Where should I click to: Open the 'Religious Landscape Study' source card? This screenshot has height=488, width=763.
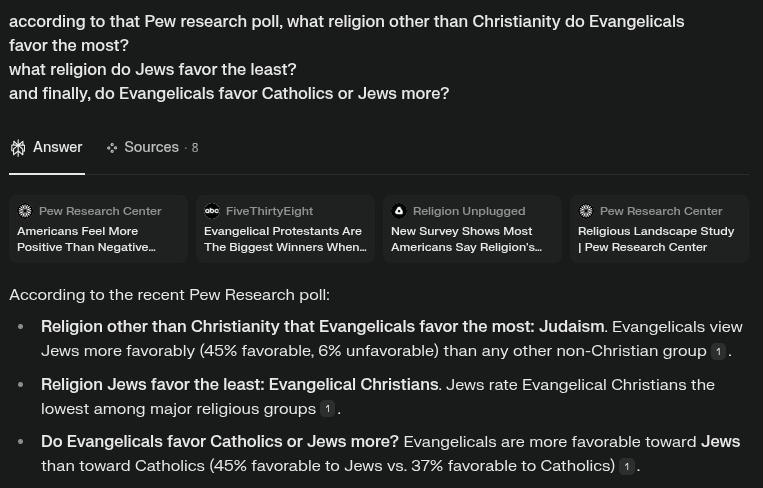[659, 229]
